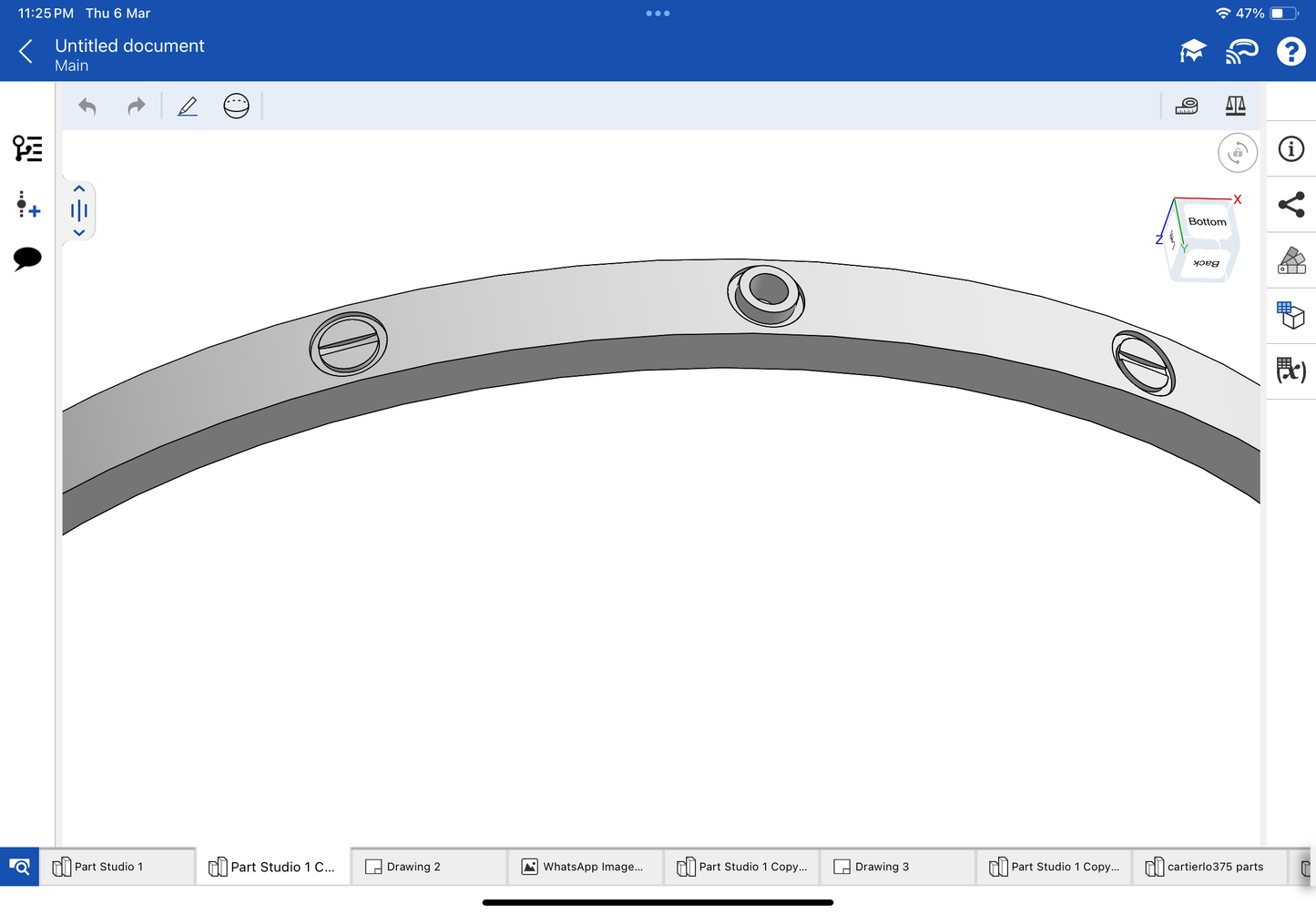Open the Configuration table panel
The height and width of the screenshot is (914, 1316).
pyautogui.click(x=1290, y=315)
